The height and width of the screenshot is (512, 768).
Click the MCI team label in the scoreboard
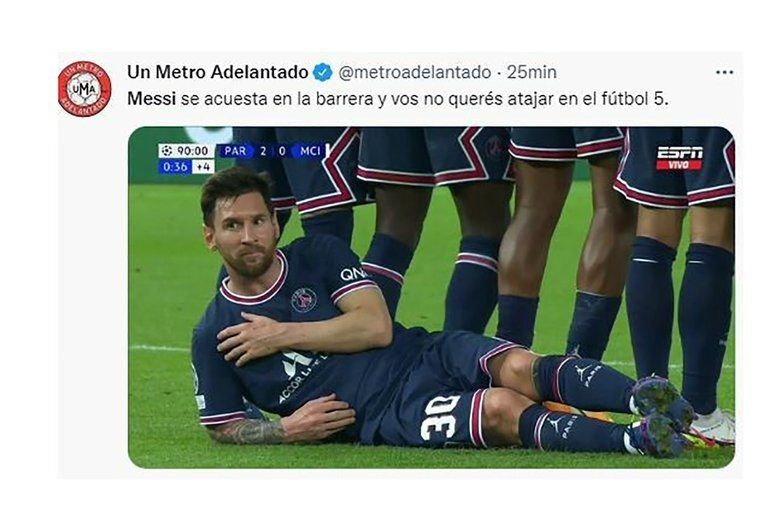[310, 150]
